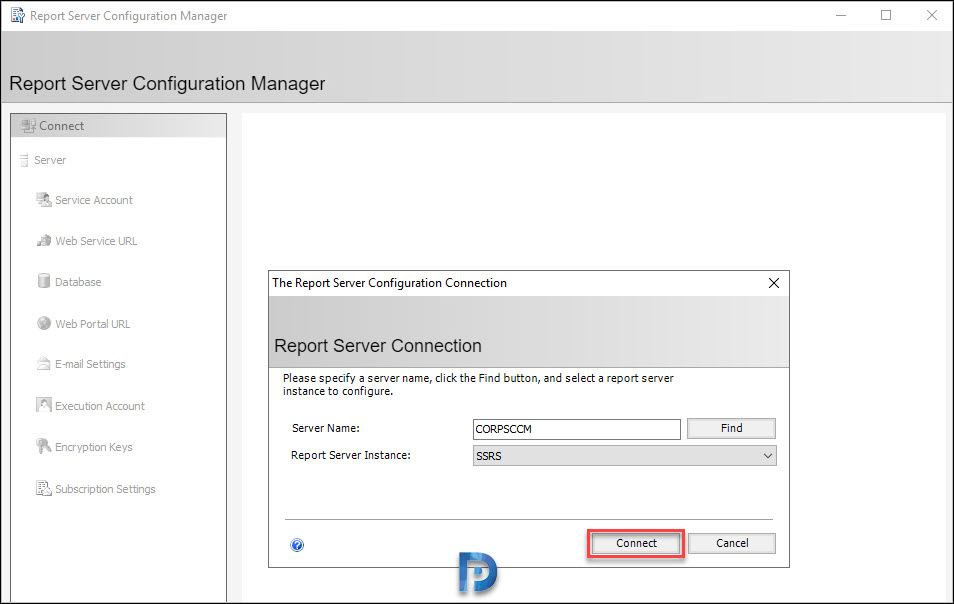Viewport: 954px width, 604px height.
Task: Click the Connect button in the dialog
Action: [x=636, y=543]
